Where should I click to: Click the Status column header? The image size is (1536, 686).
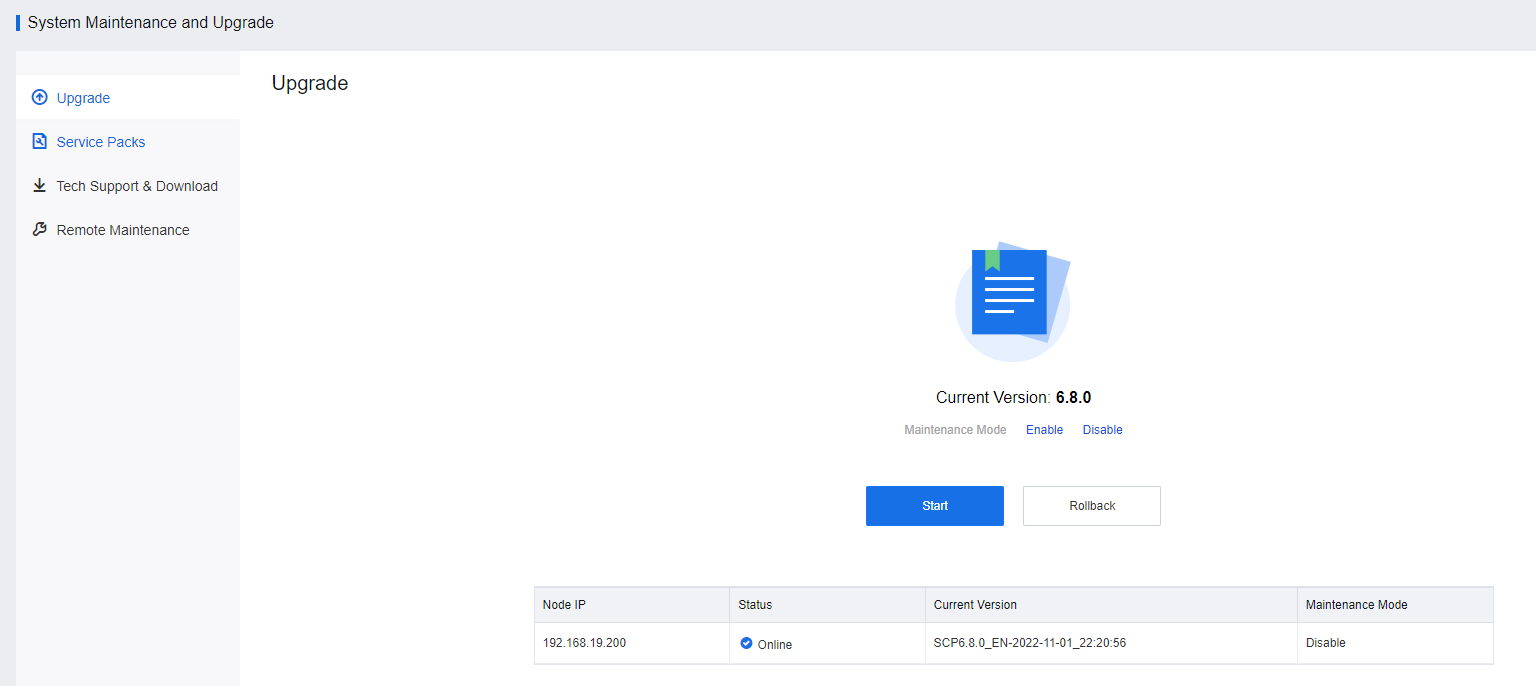pos(755,605)
